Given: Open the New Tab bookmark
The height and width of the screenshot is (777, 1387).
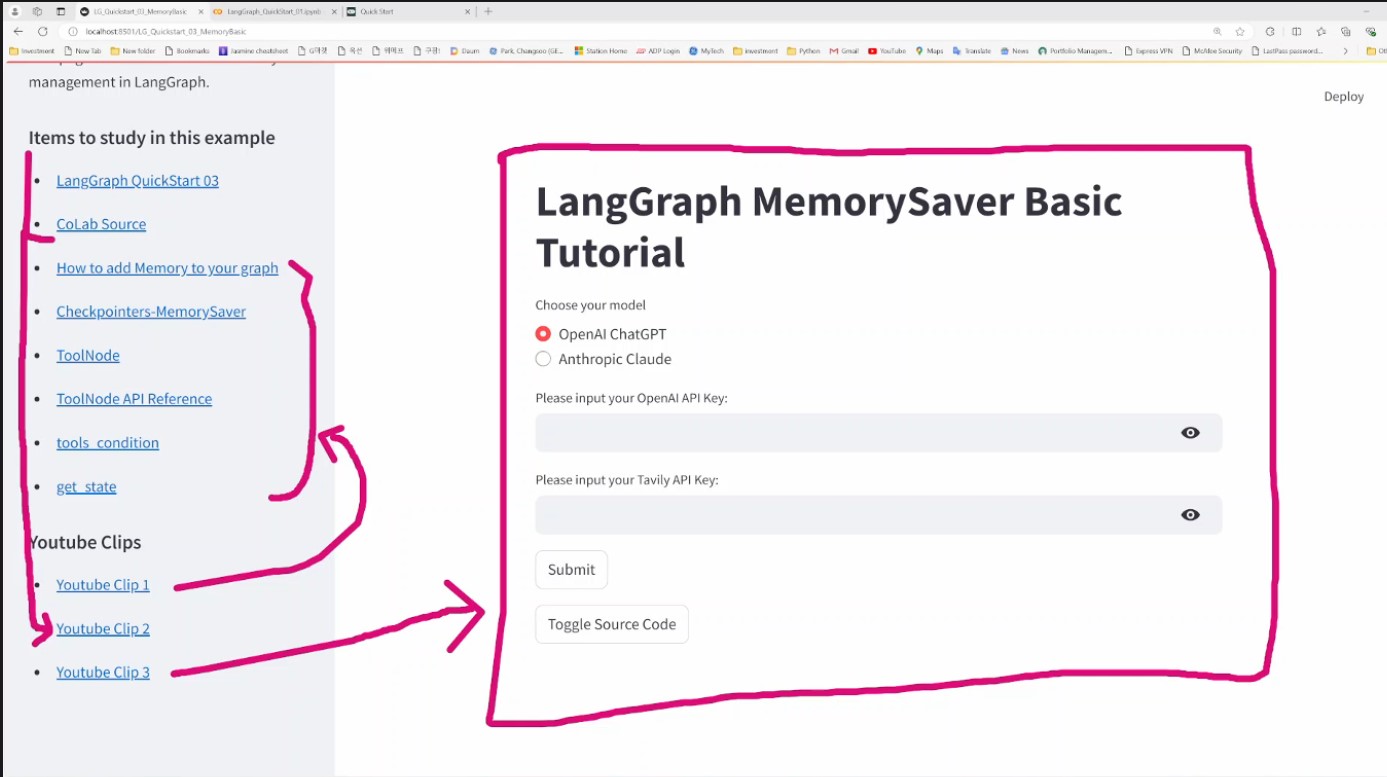Looking at the screenshot, I should coord(82,50).
